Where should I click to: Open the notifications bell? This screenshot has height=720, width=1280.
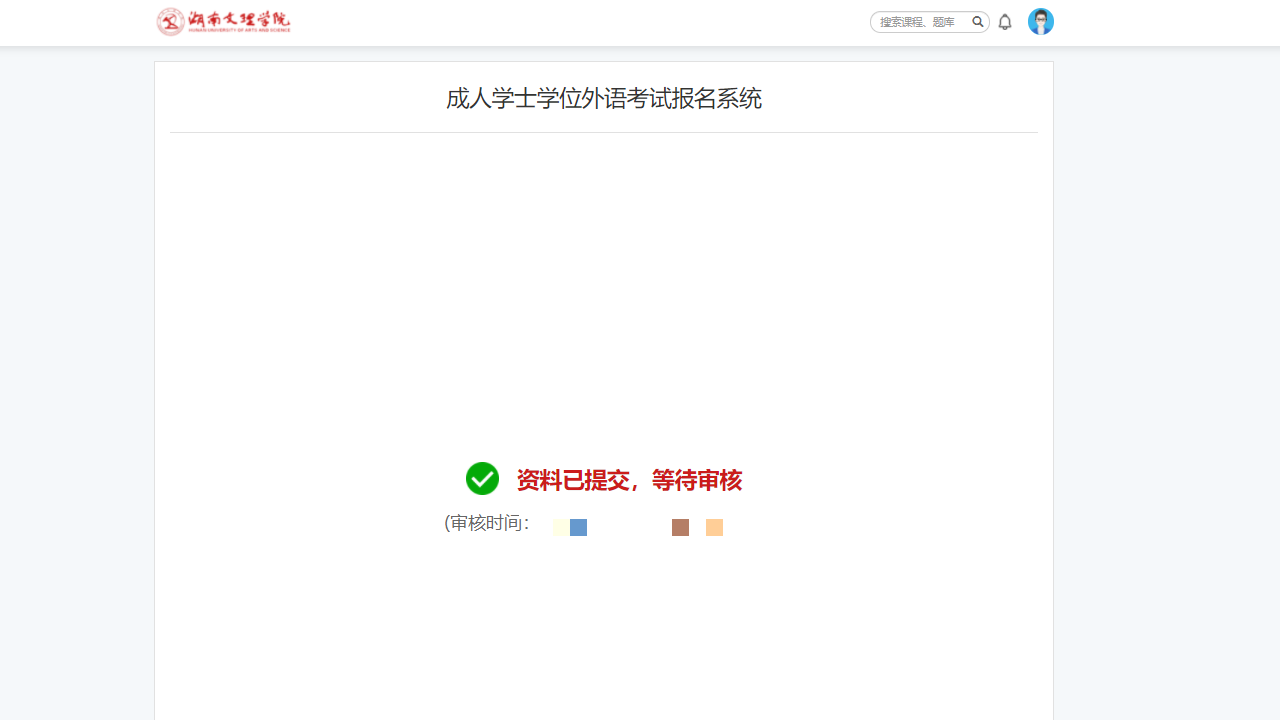pos(1005,22)
